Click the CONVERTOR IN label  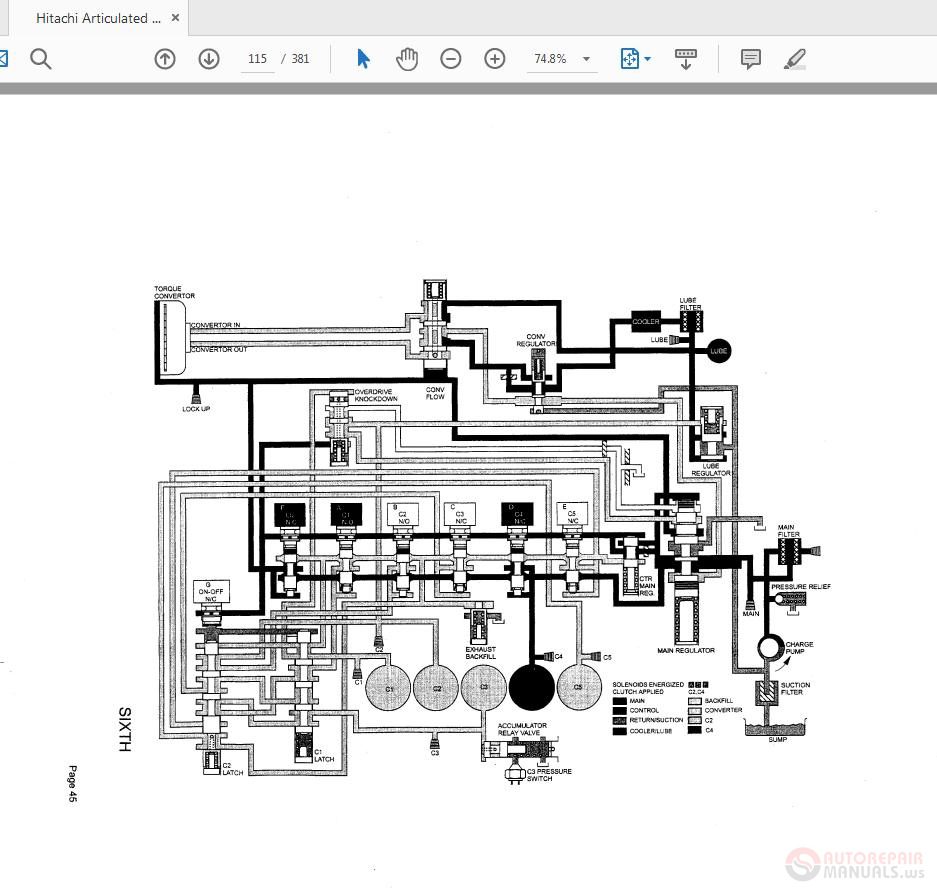[215, 325]
